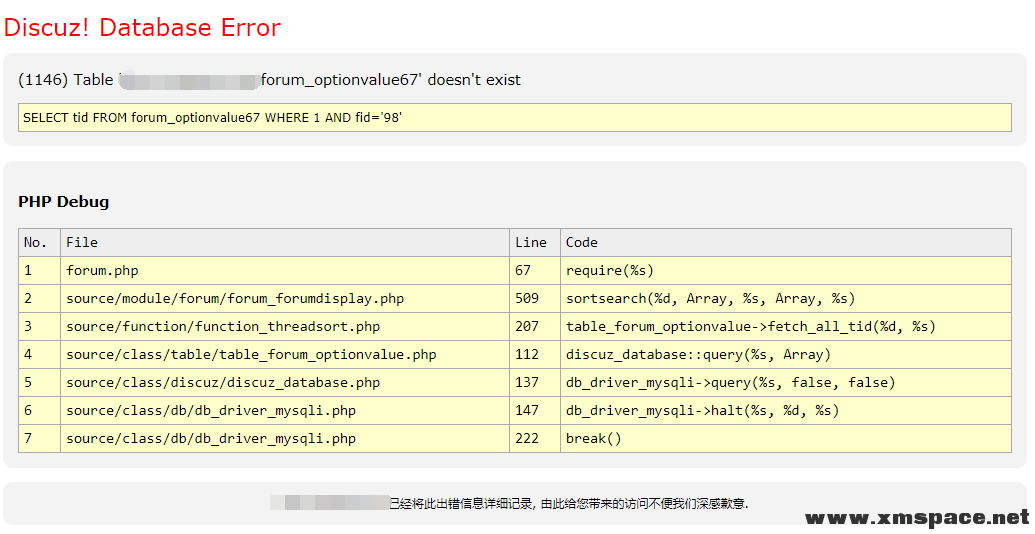1035x534 pixels.
Task: Click the "File" column header
Action: (285, 242)
